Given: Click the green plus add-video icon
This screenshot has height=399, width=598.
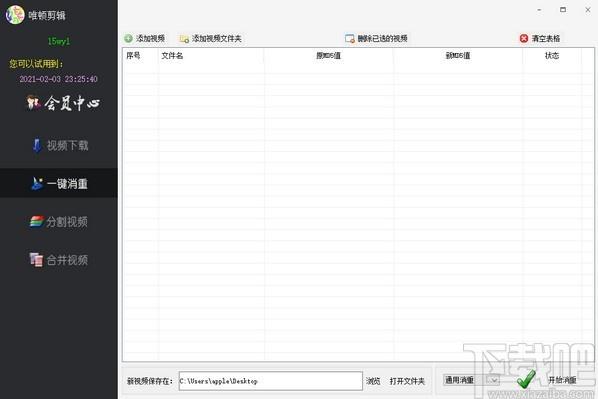Looking at the screenshot, I should (x=128, y=38).
